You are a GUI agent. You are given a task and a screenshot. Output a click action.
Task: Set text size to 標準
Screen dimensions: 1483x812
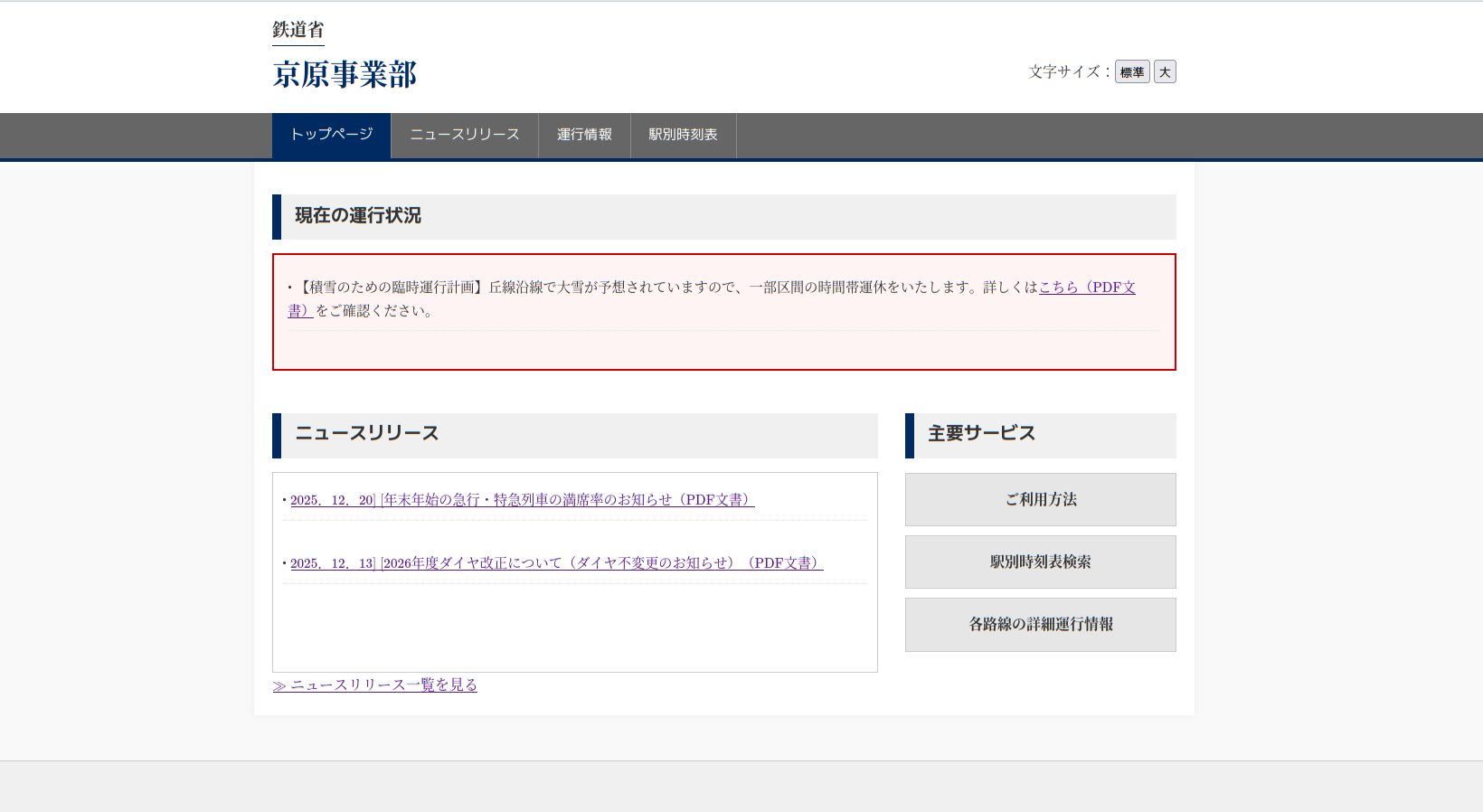tap(1131, 72)
